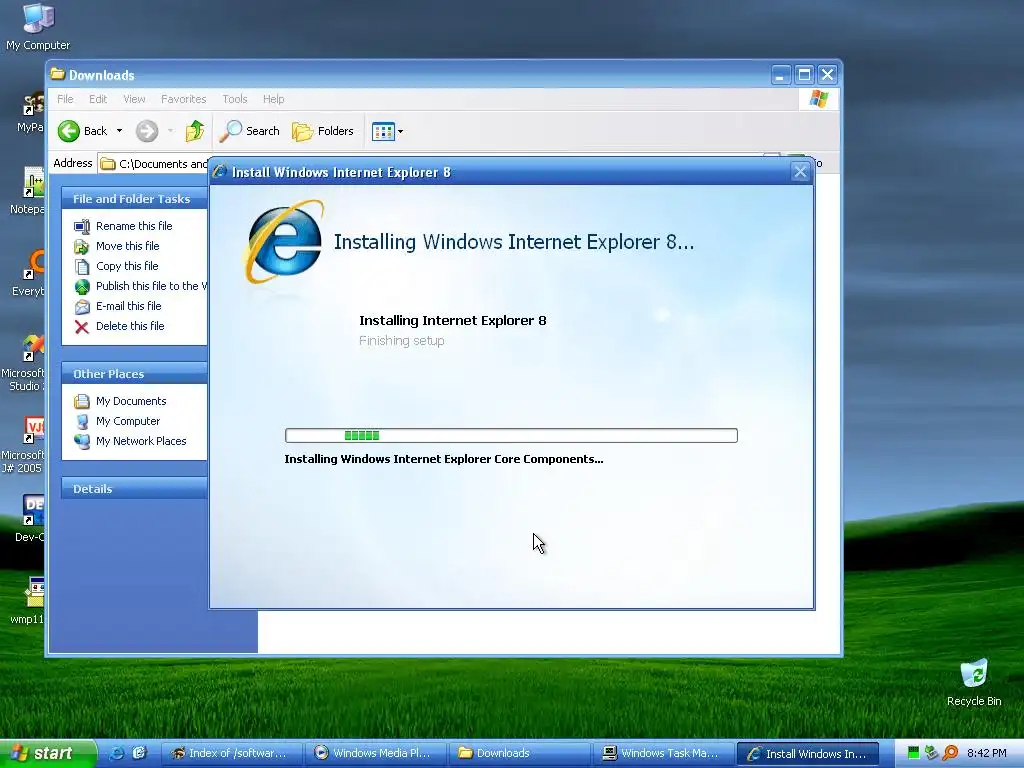The width and height of the screenshot is (1024, 768).
Task: Toggle the Folders pane button
Action: coord(323,131)
